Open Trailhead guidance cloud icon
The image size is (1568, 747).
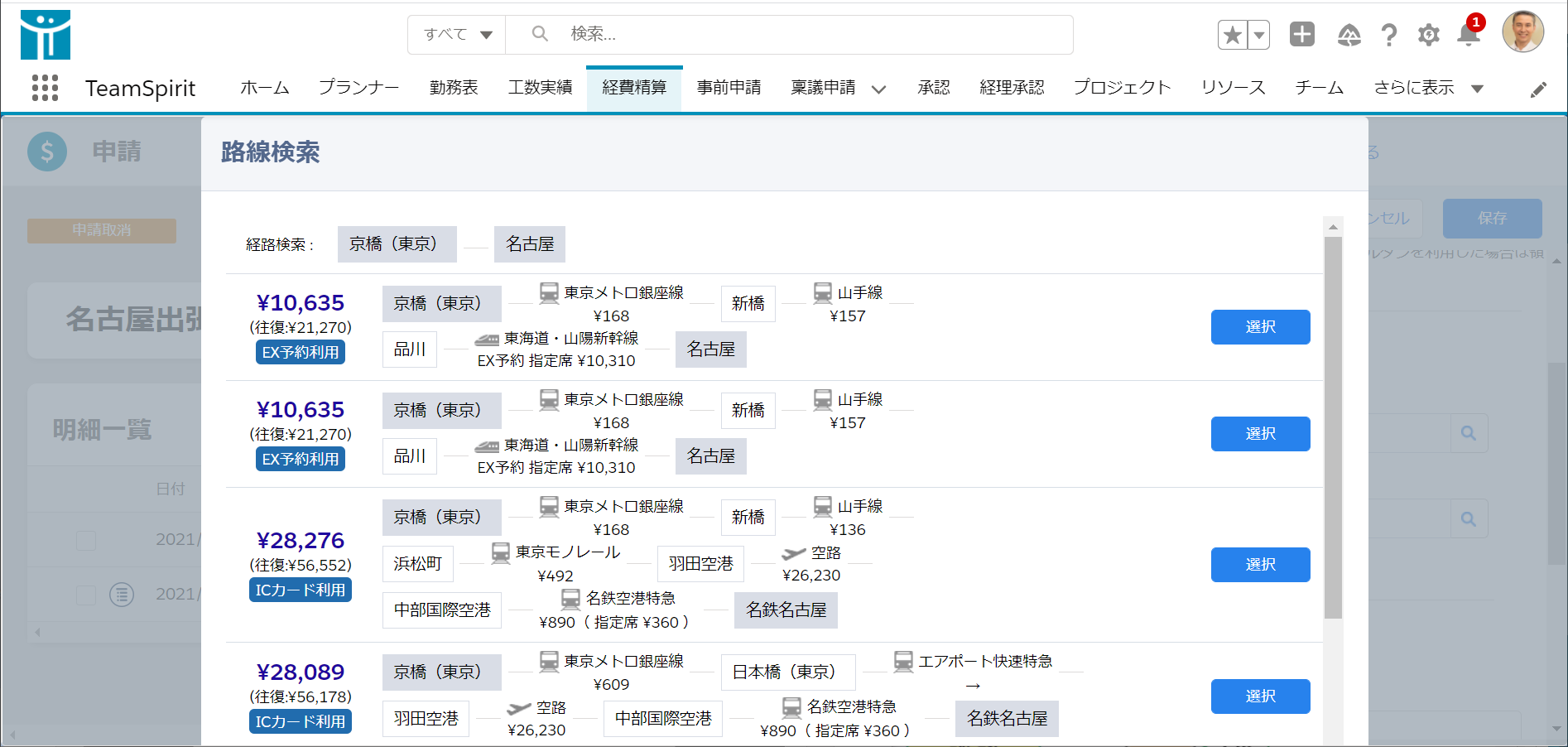pyautogui.click(x=1349, y=35)
